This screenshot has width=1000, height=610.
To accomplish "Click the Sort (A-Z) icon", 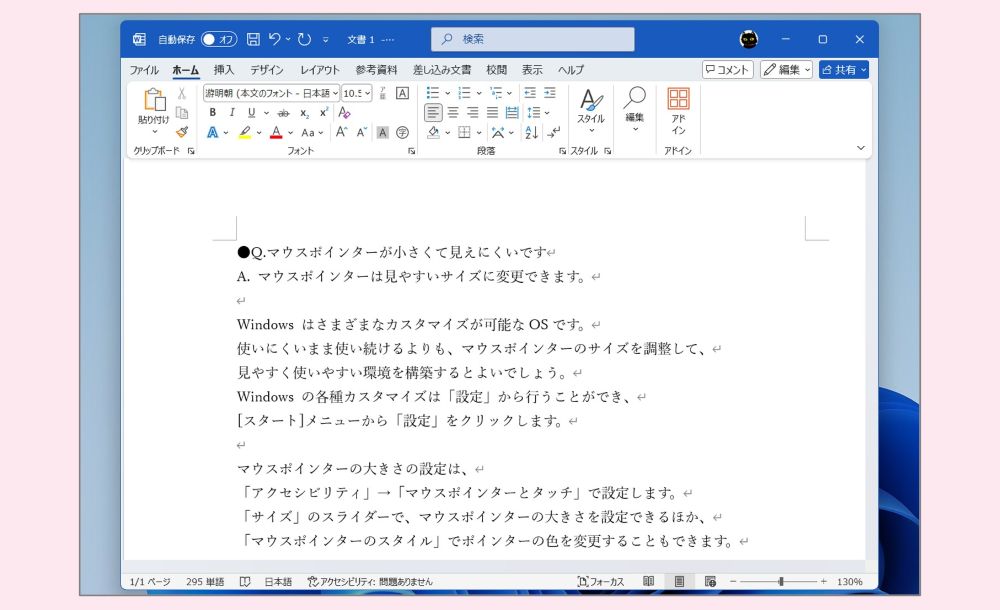I will click(x=531, y=133).
